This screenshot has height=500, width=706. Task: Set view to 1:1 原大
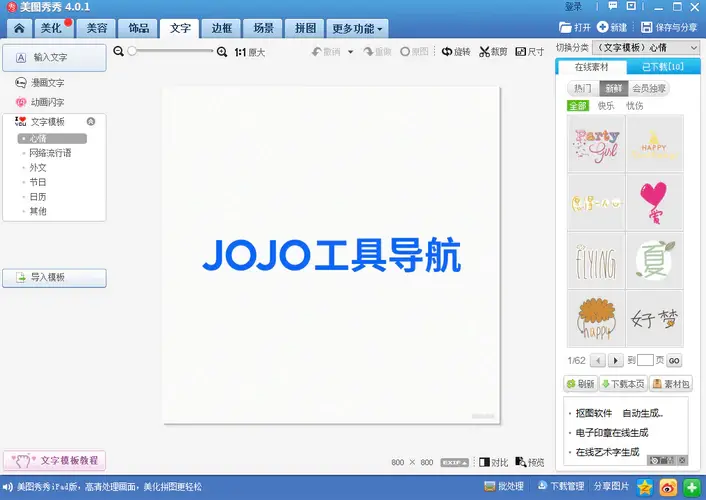point(249,52)
